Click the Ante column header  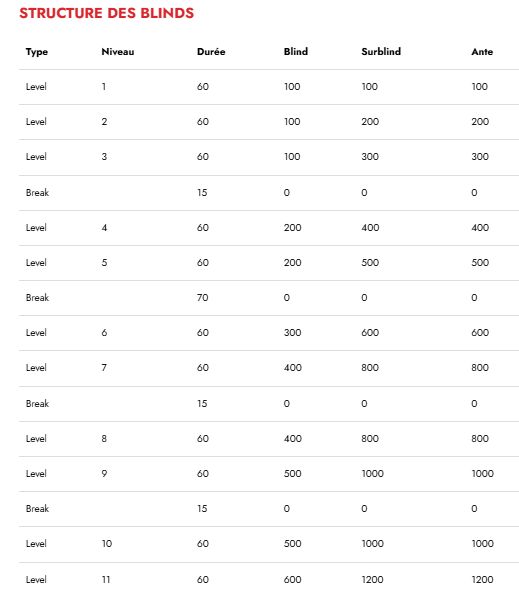[x=482, y=52]
